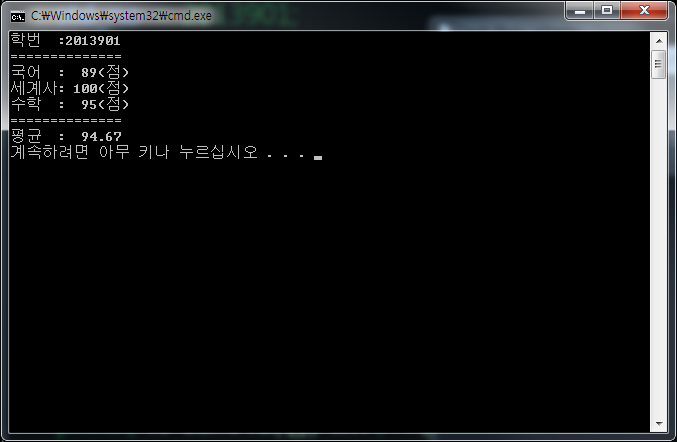
Task: Click the second ===== separator line above 평균
Action: click(66, 120)
